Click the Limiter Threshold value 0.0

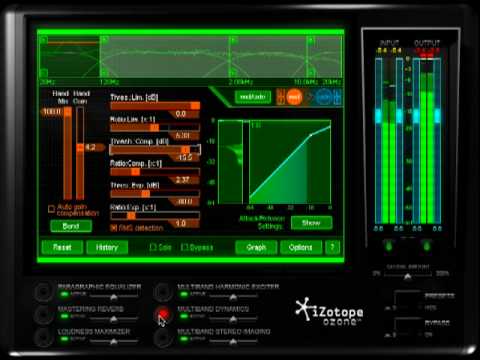click(181, 114)
